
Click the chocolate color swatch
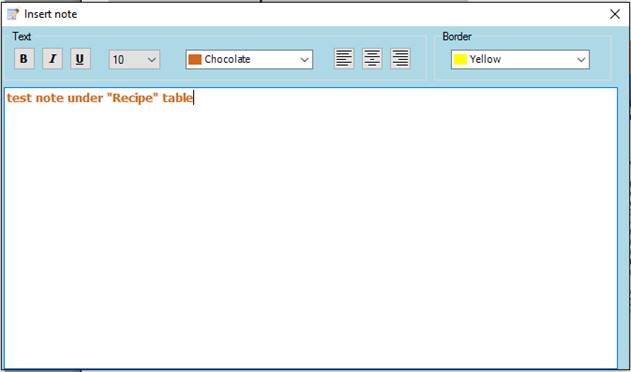(x=195, y=60)
